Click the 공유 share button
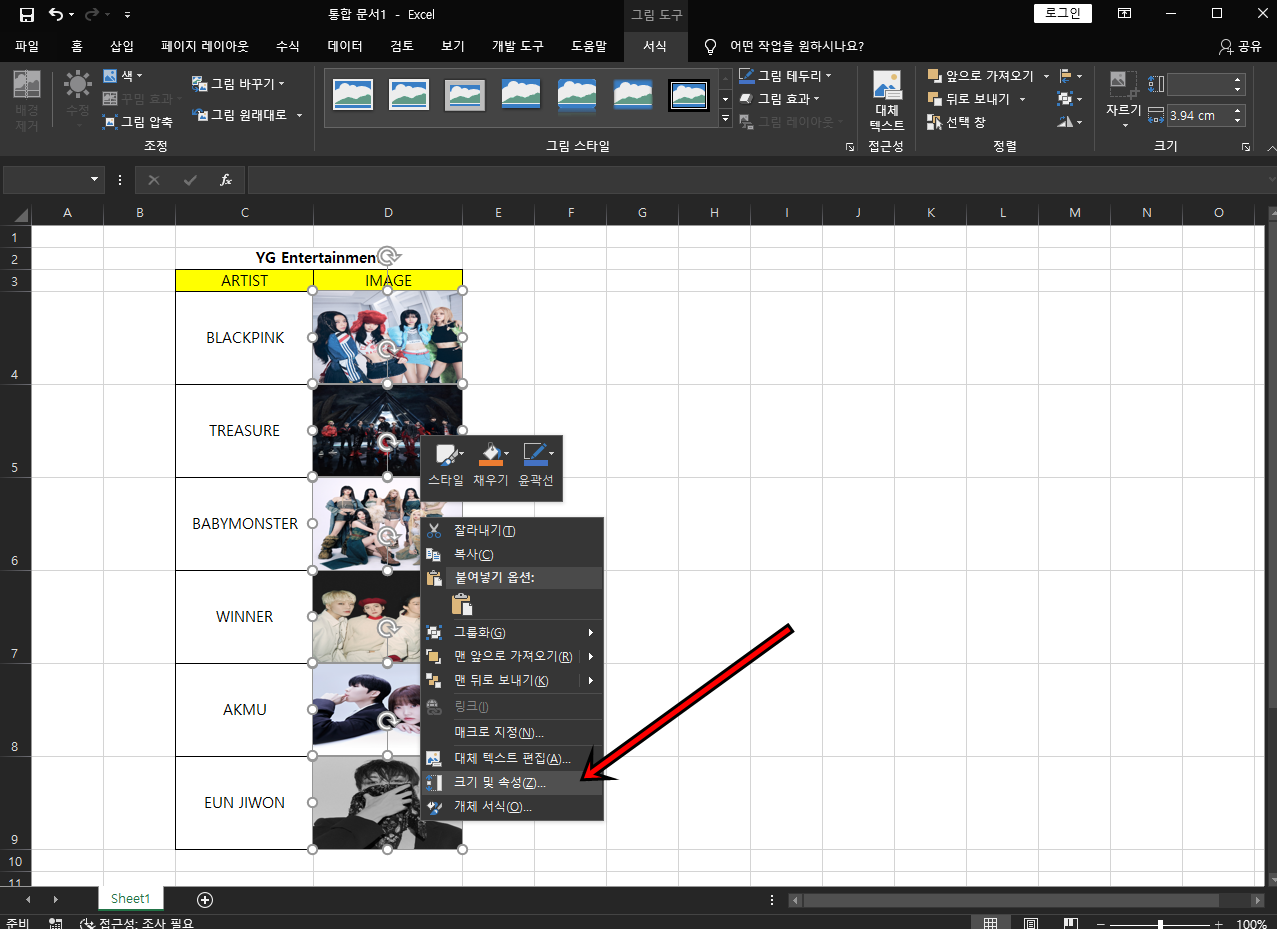This screenshot has height=929, width=1277. click(1240, 46)
